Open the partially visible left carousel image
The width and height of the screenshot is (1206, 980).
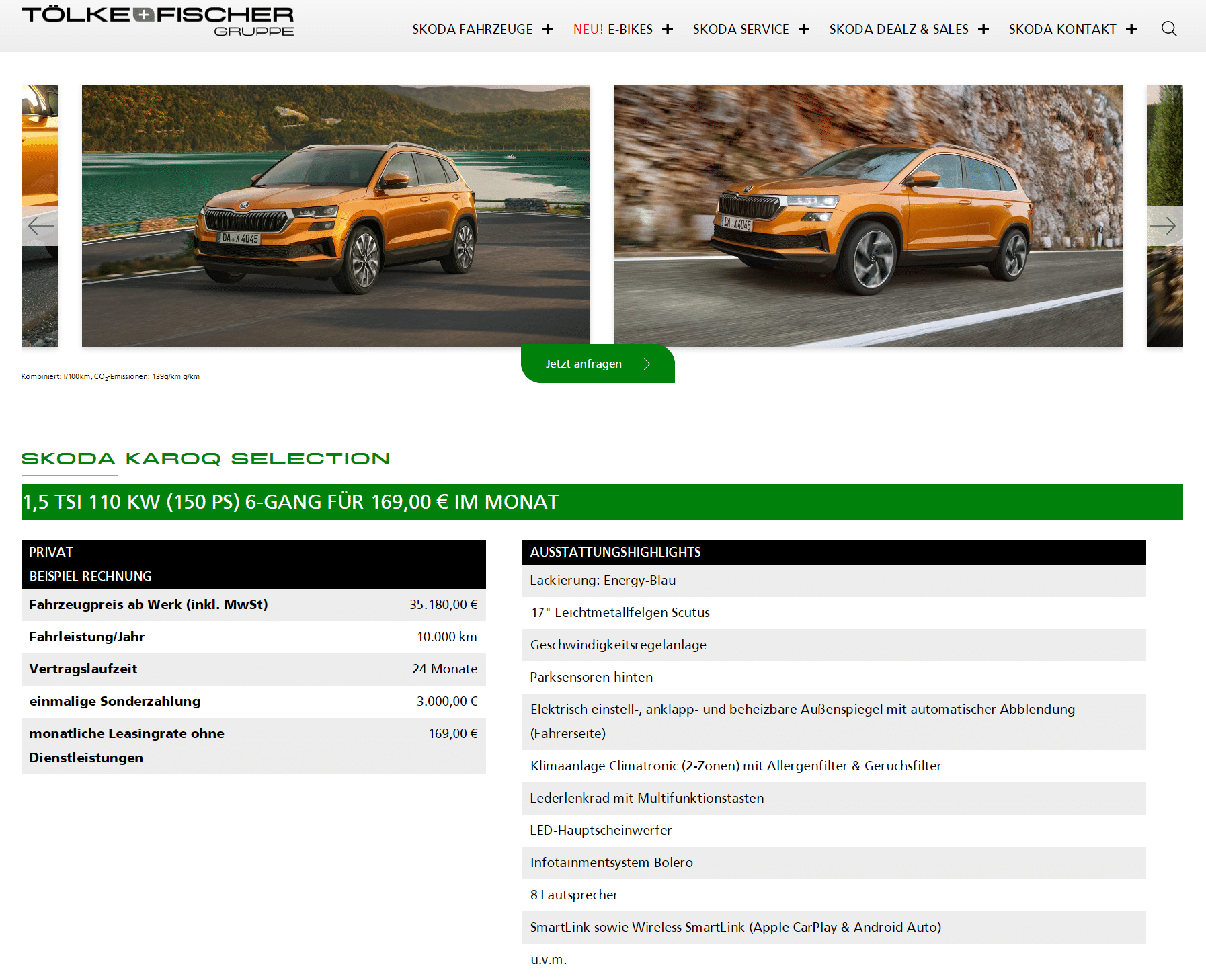(40, 148)
